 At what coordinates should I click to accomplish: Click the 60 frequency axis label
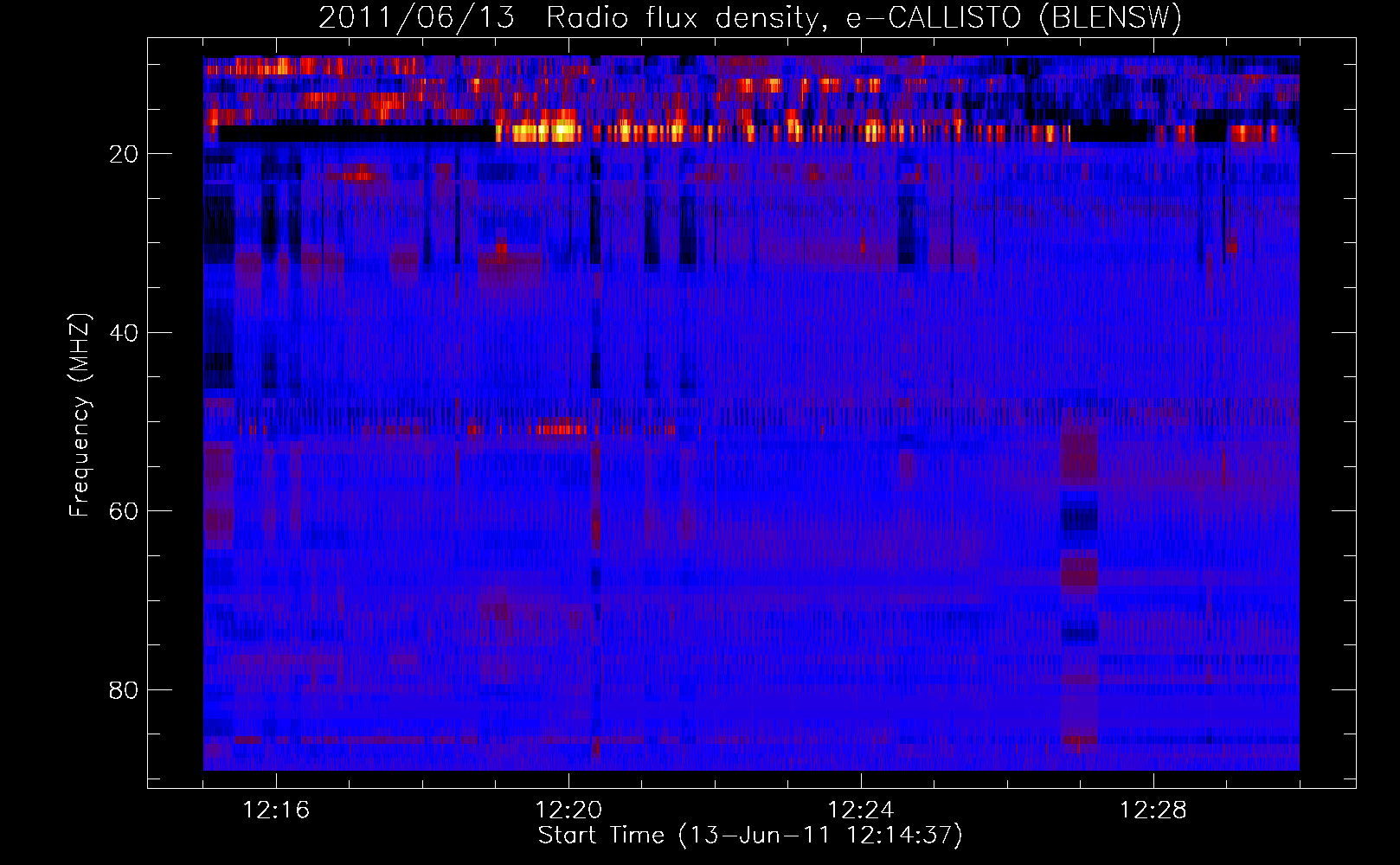pos(124,511)
